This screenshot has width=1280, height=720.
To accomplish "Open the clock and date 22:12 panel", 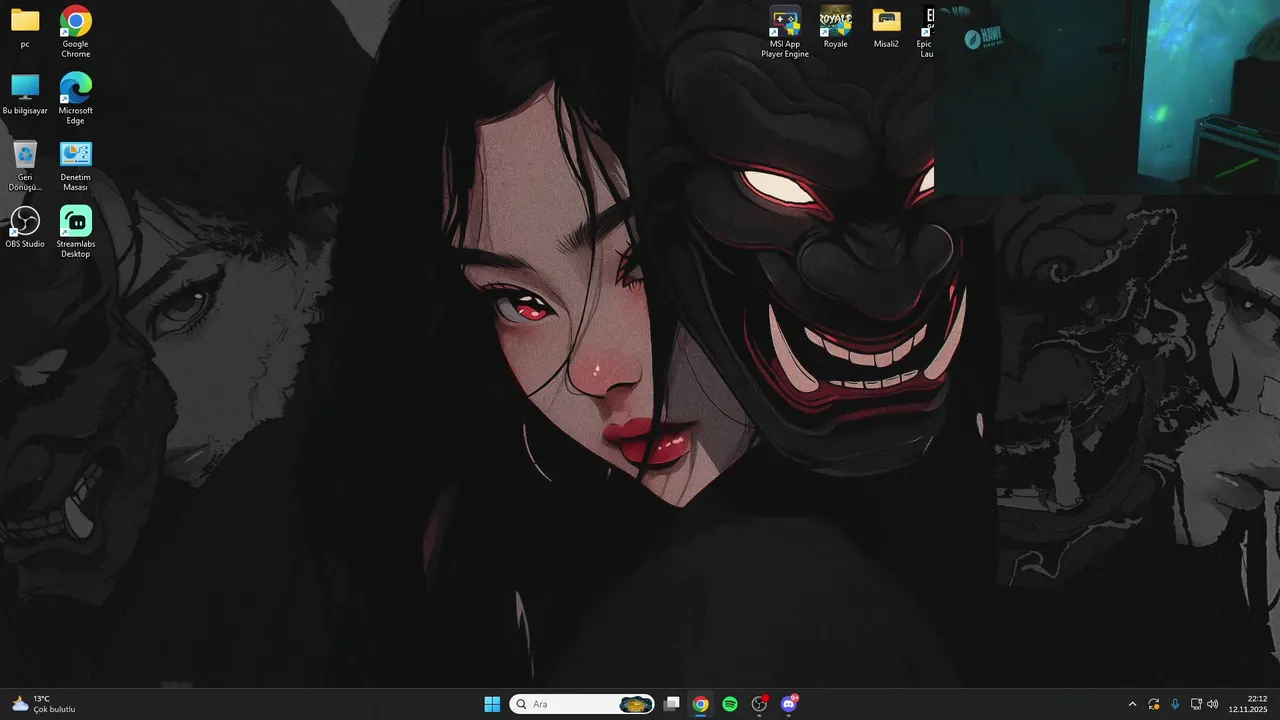I will (x=1248, y=704).
